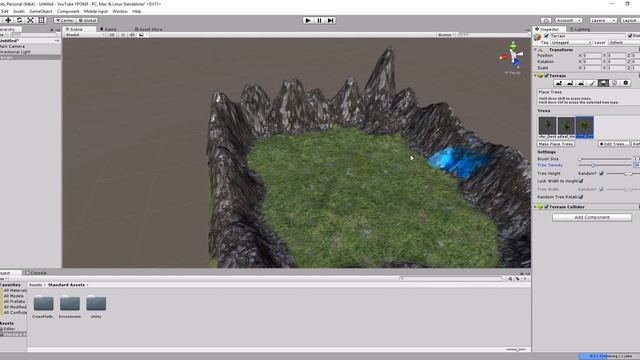Screen dimensions: 640x360
Task: Select the Place Trees terrain tool
Action: tap(603, 83)
